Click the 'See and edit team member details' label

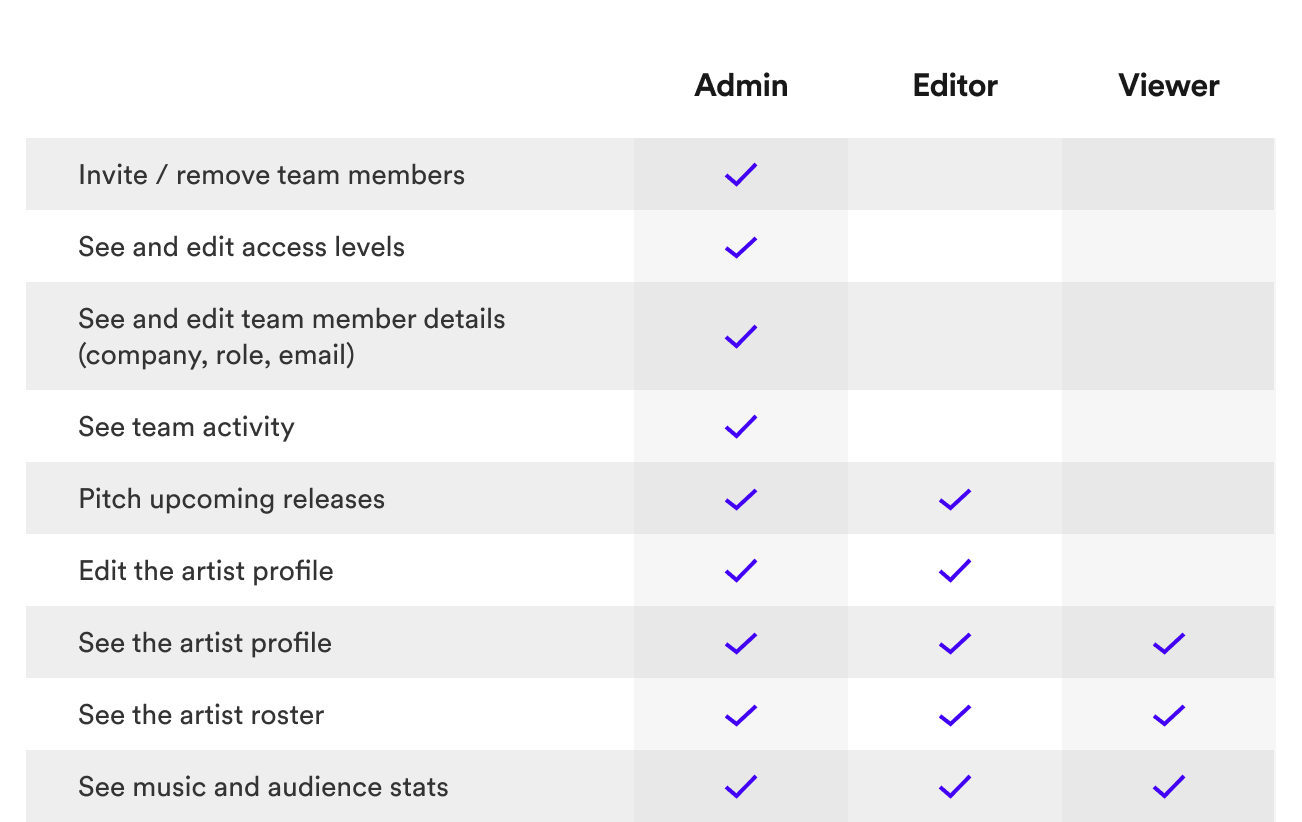(292, 337)
